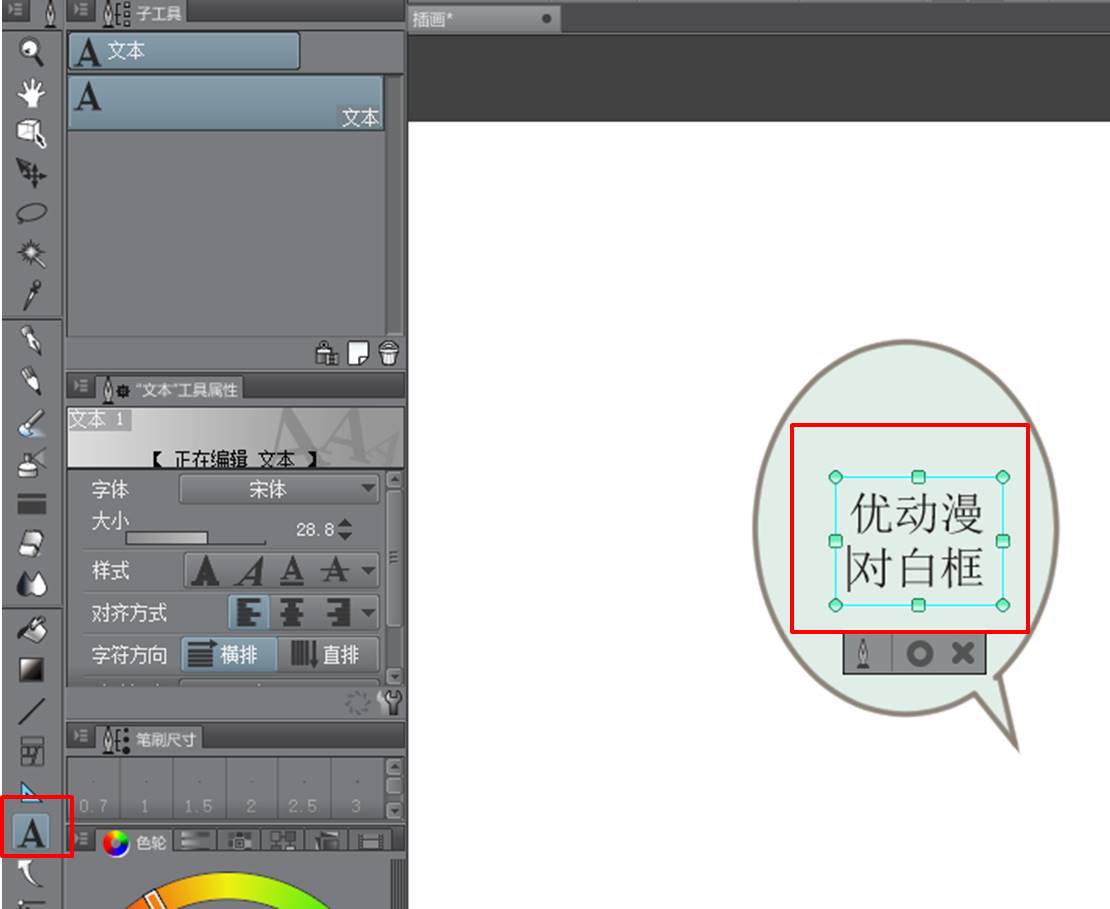Delete sub tool with trash icon
1110x909 pixels.
coord(389,353)
